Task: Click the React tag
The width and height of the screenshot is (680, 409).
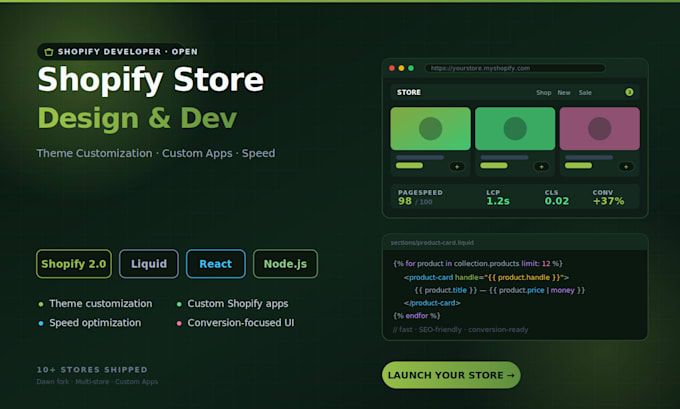Action: [216, 264]
